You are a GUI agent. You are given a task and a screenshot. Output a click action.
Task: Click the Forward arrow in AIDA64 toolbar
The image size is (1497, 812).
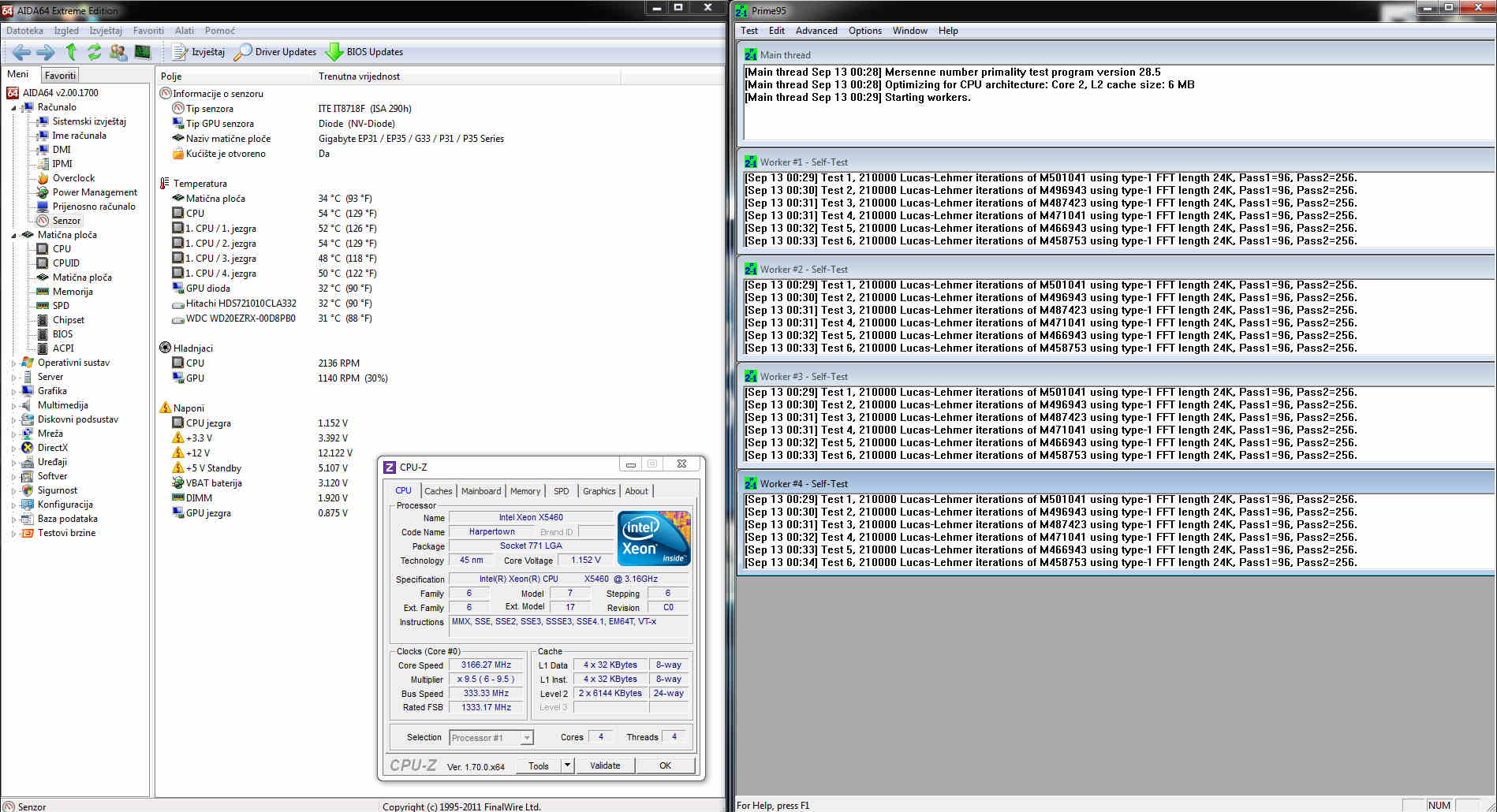tap(46, 52)
